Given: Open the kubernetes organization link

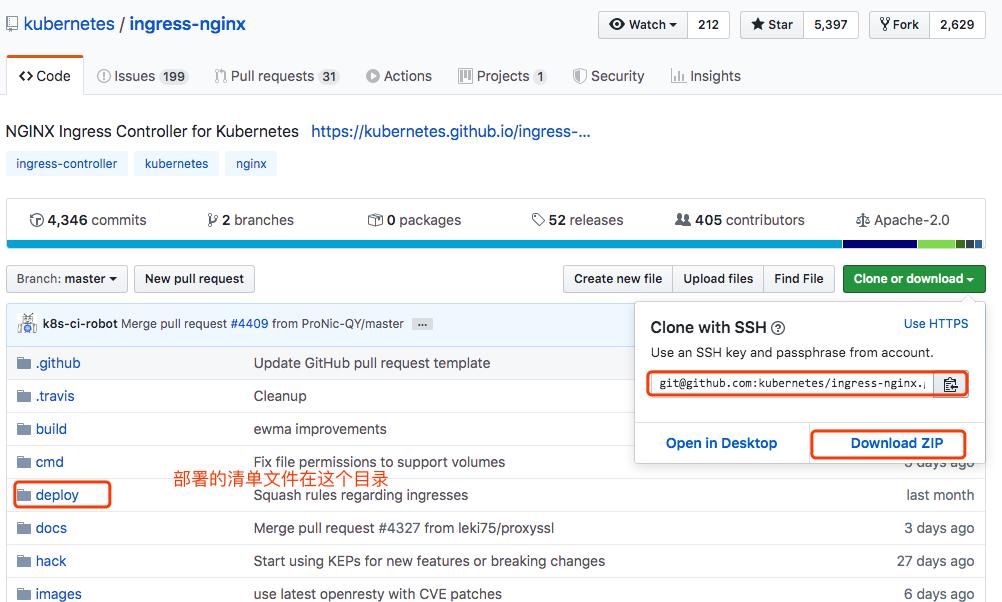Looking at the screenshot, I should (x=69, y=24).
